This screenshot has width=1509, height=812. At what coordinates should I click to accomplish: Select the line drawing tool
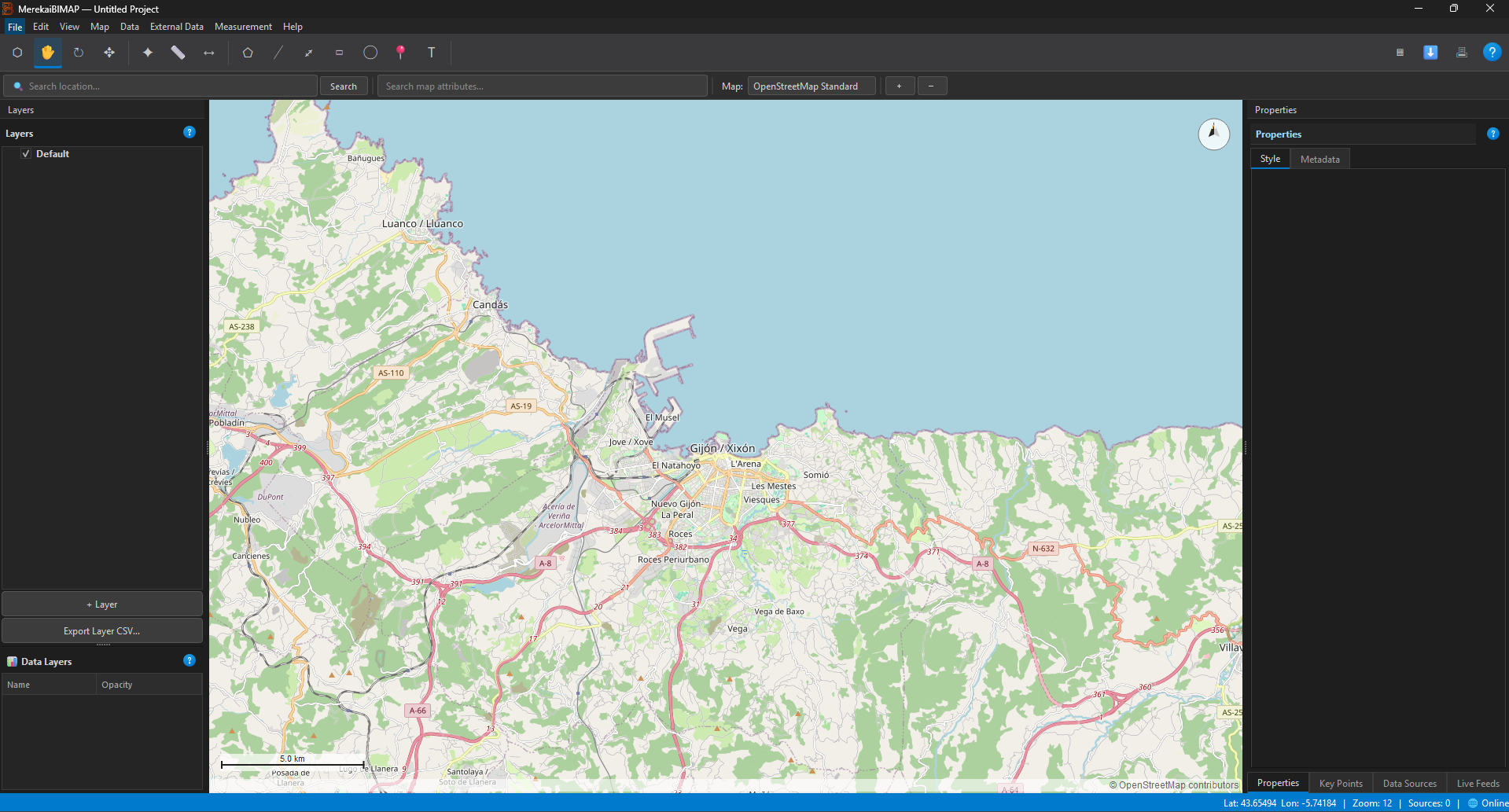tap(278, 53)
